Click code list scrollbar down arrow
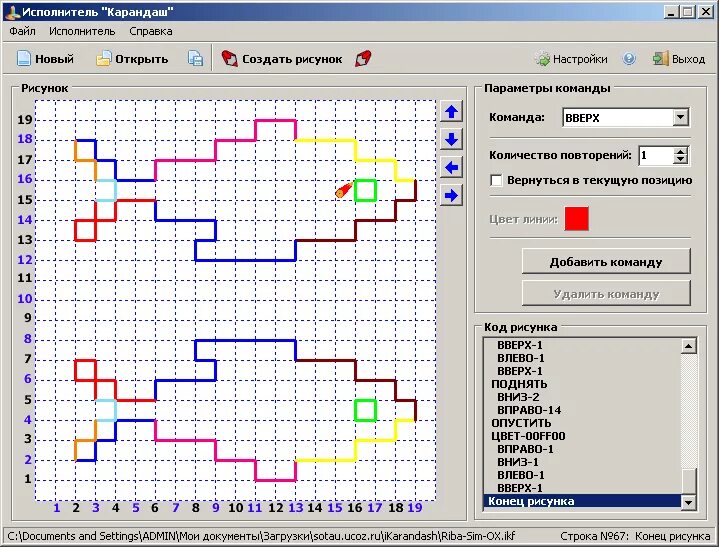The width and height of the screenshot is (719, 547). [x=688, y=502]
